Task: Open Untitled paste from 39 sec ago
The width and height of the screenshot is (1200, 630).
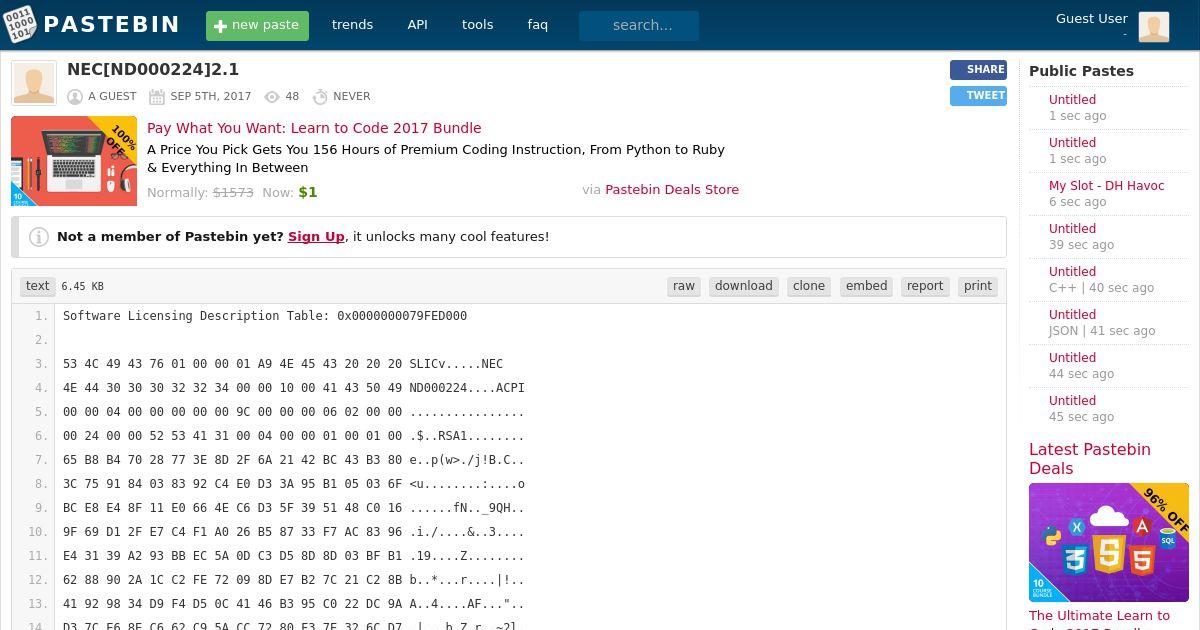Action: (1072, 229)
